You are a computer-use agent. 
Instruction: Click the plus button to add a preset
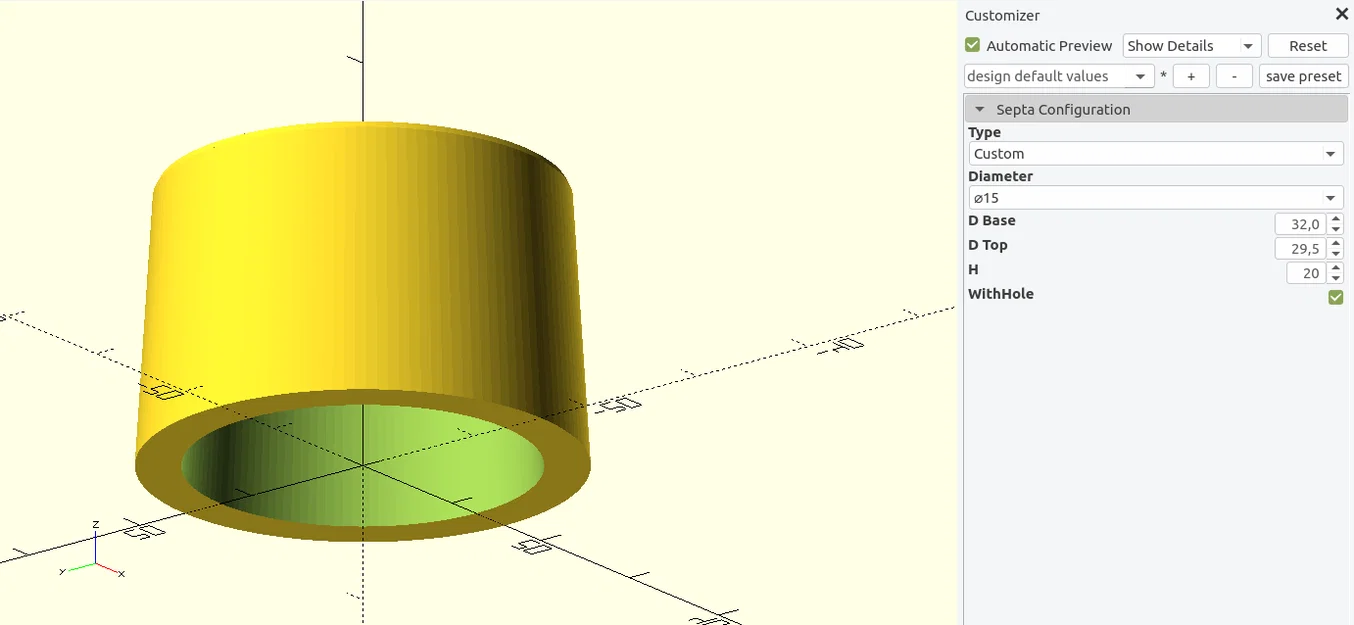tap(1190, 75)
